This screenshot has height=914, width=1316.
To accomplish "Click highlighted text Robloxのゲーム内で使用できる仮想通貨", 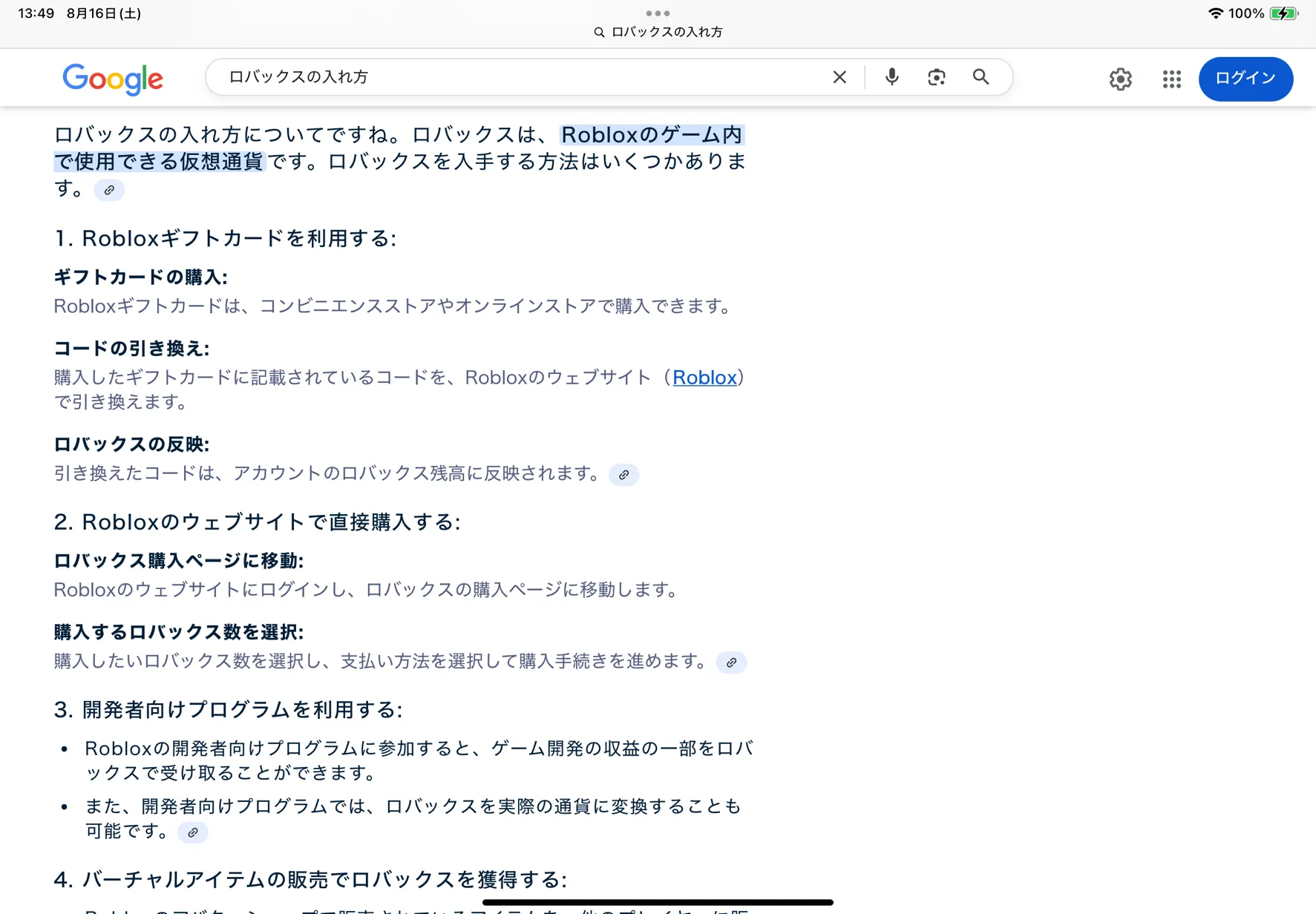I will click(399, 148).
